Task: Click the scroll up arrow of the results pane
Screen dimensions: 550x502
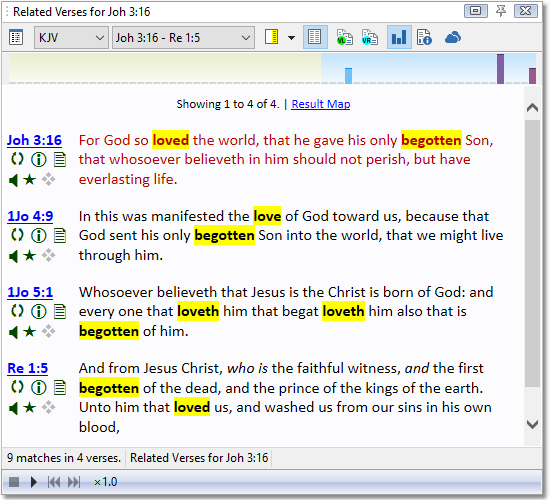Action: pos(532,107)
